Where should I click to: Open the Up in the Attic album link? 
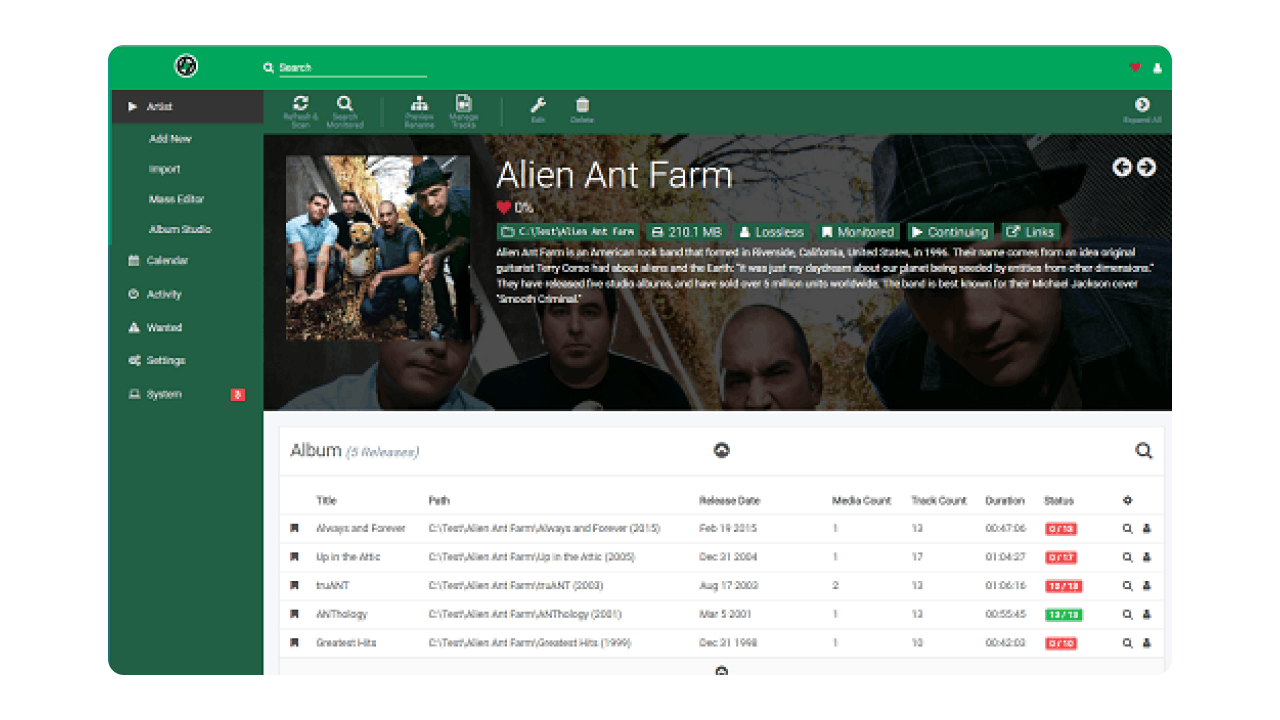348,557
